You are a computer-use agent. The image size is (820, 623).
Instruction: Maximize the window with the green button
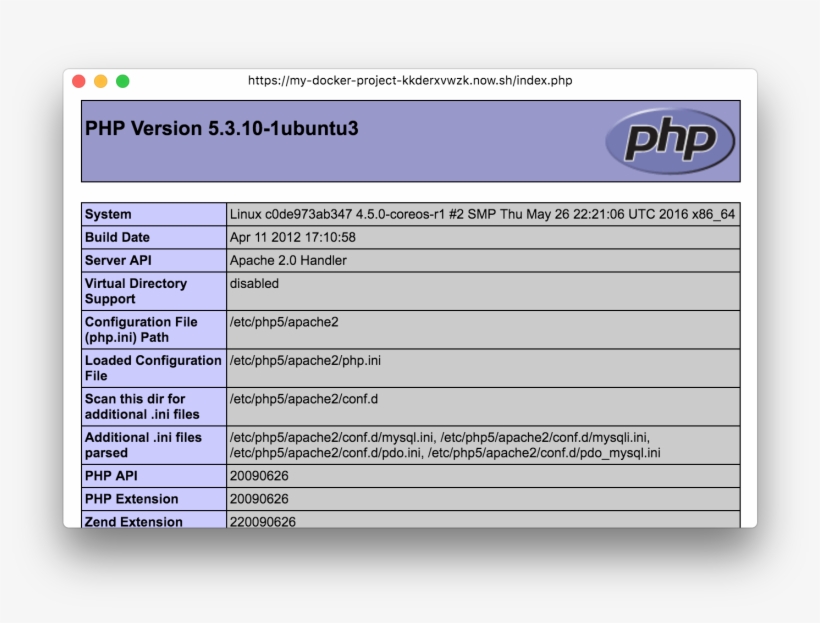coord(123,81)
